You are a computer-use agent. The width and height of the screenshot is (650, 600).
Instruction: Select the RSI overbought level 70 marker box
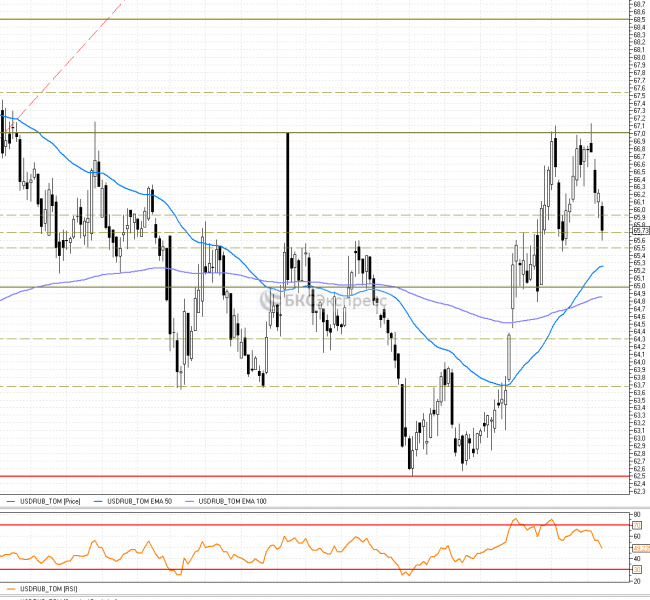(636, 524)
